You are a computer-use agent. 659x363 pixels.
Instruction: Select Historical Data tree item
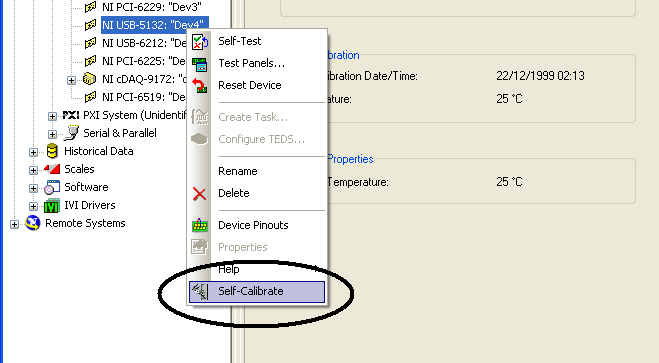click(x=98, y=151)
